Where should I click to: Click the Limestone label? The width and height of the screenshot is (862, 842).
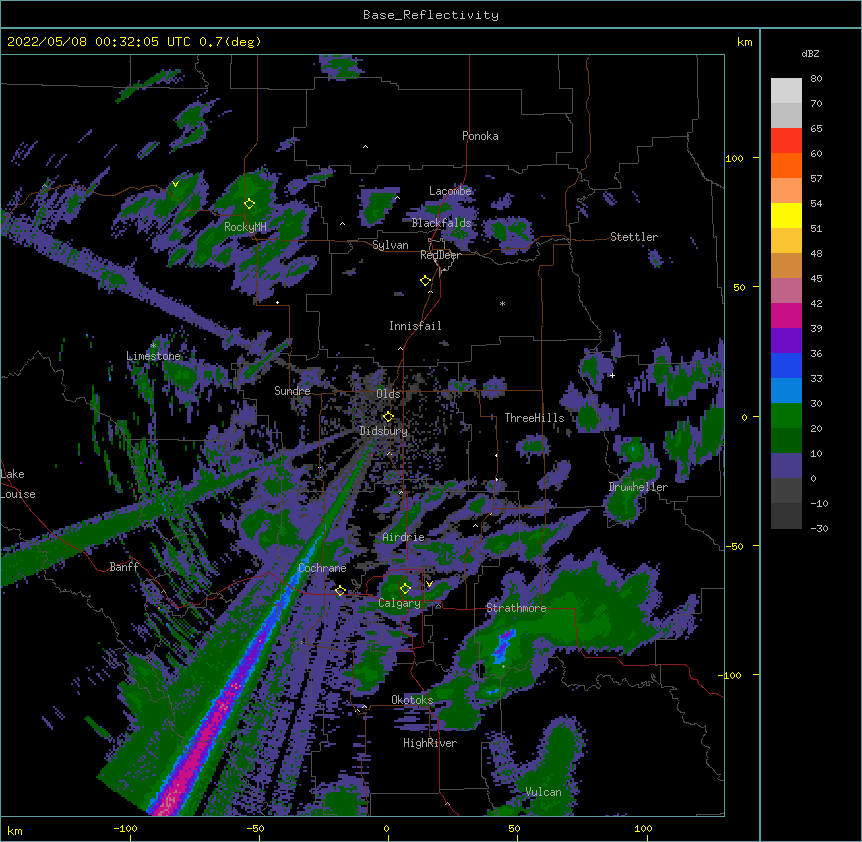[x=153, y=356]
